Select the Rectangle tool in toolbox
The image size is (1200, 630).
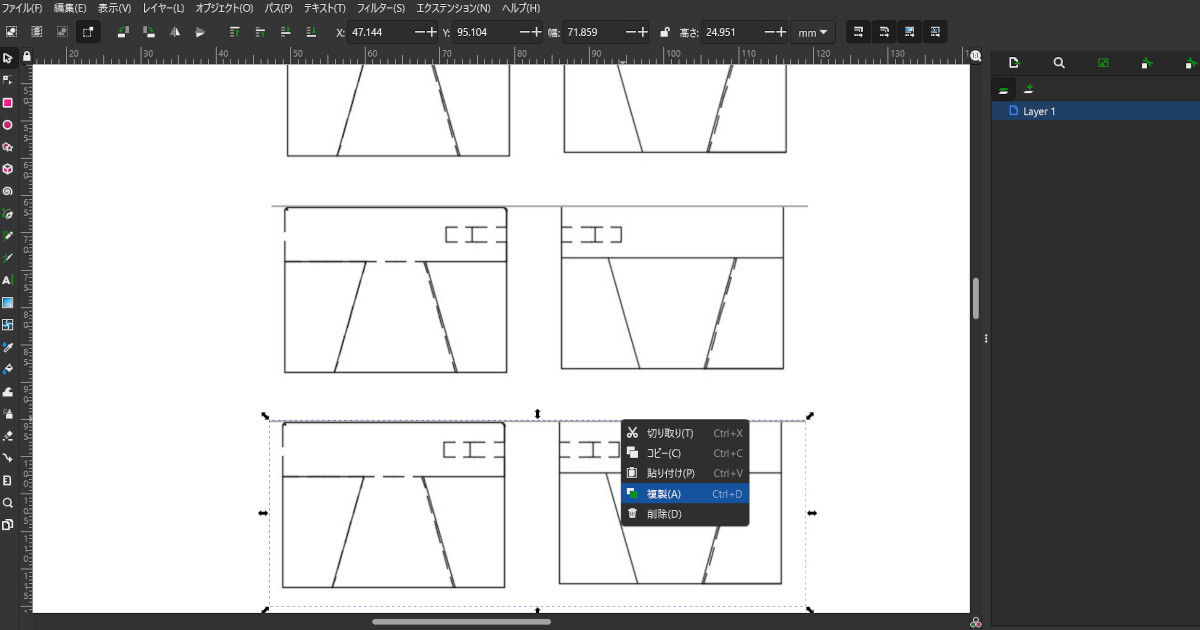pyautogui.click(x=7, y=103)
